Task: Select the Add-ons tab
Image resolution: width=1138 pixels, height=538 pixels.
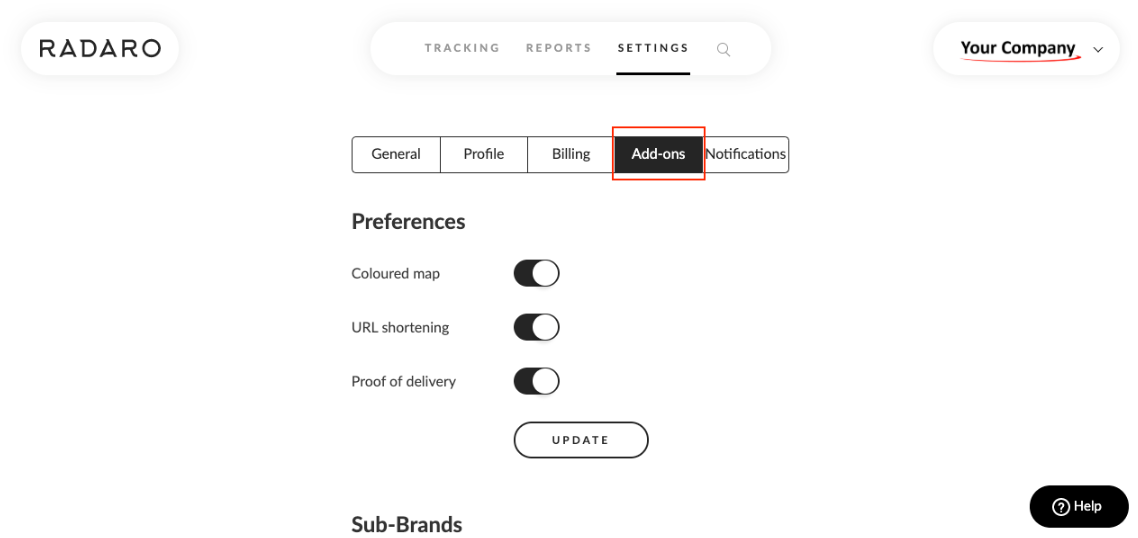Action: (x=658, y=154)
